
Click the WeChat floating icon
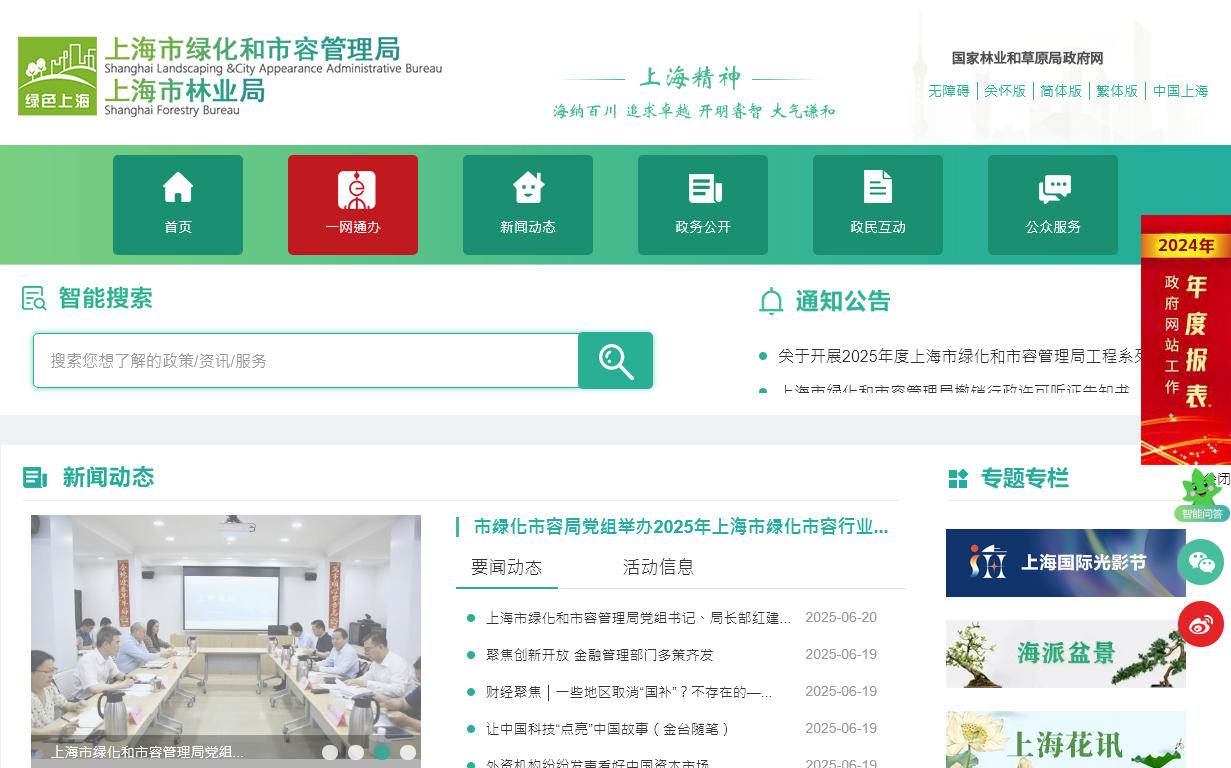point(1201,562)
